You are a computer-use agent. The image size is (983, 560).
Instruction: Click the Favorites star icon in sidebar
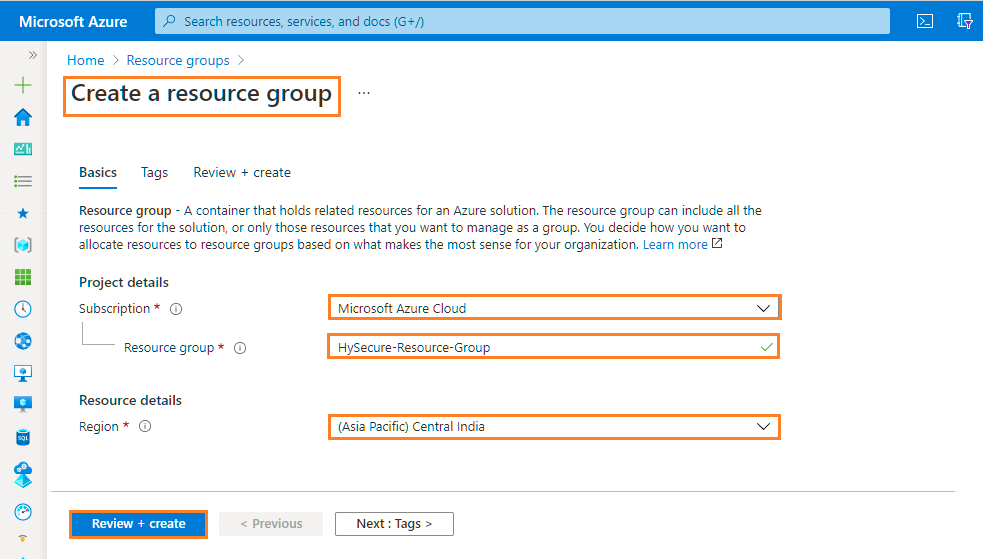point(23,213)
